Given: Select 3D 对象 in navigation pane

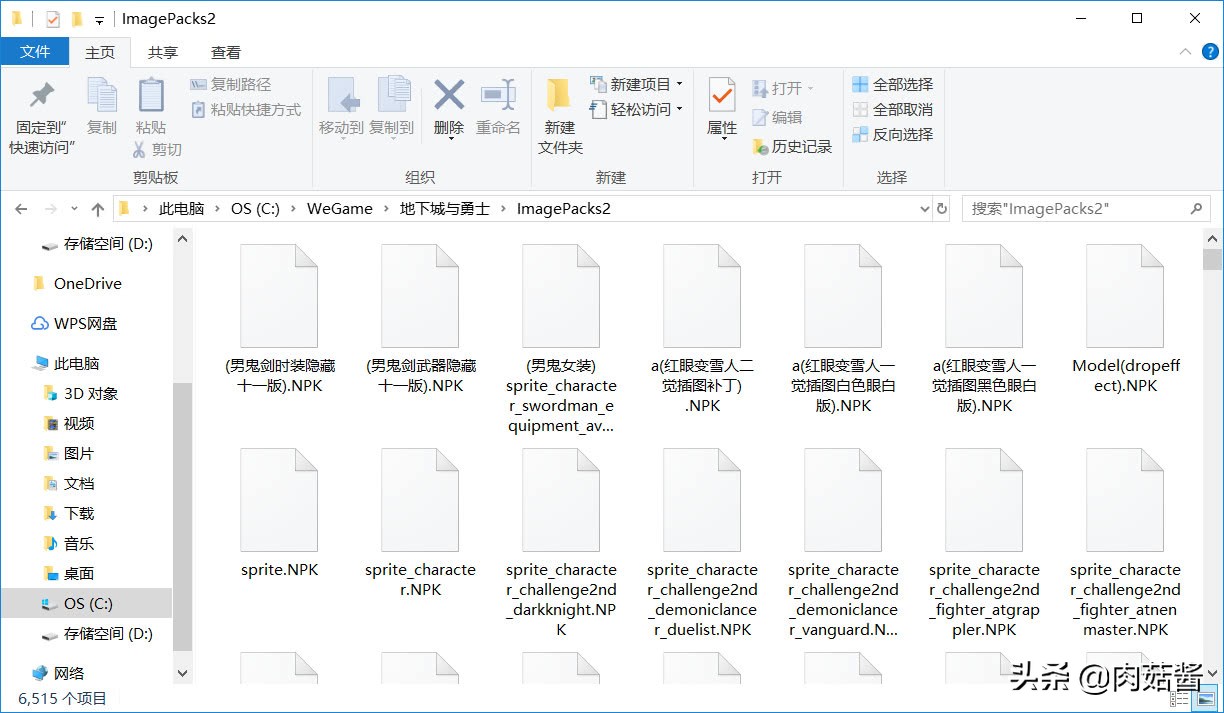Looking at the screenshot, I should coord(91,394).
